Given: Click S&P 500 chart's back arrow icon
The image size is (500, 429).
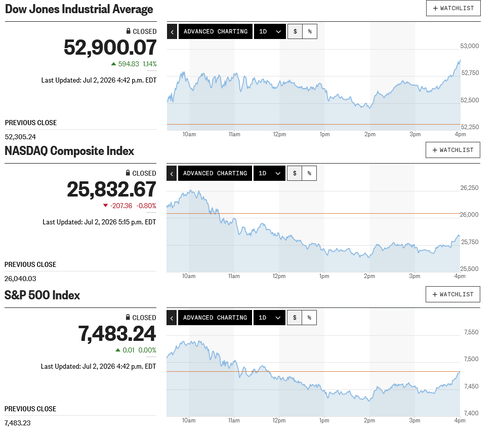Looking at the screenshot, I should pos(172,318).
